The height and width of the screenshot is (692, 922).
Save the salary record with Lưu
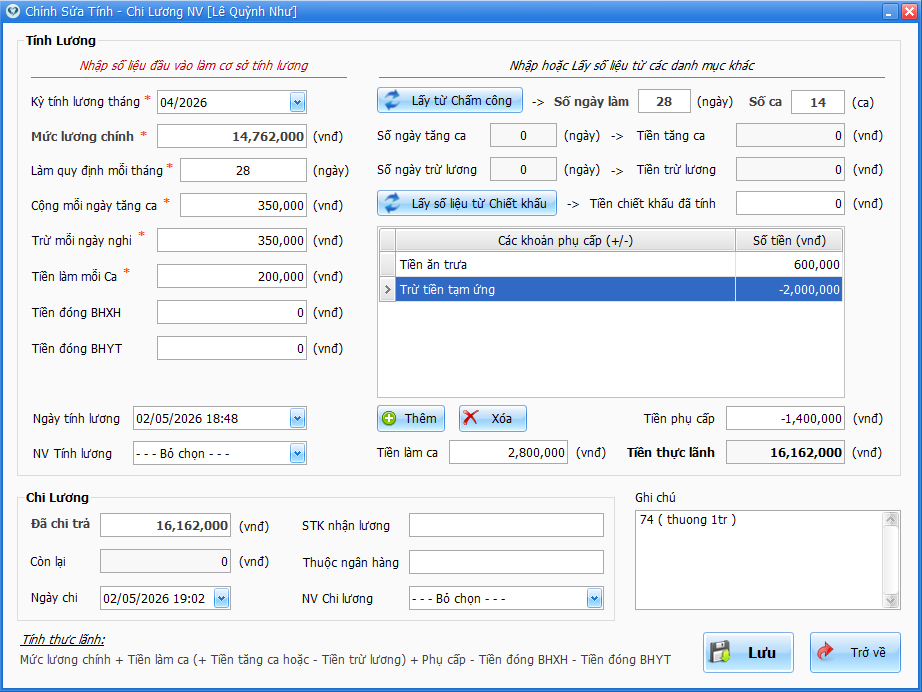748,653
